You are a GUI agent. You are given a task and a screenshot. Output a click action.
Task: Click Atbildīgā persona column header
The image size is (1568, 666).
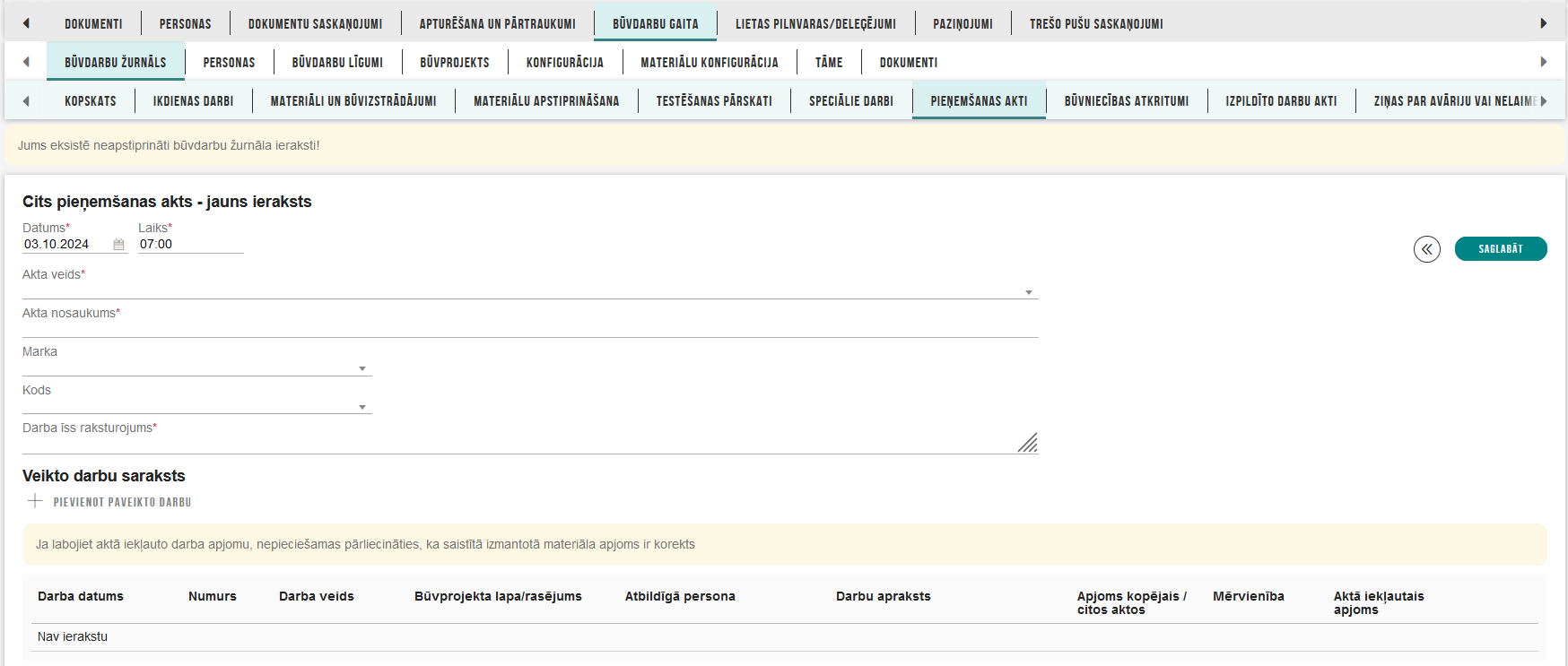(680, 596)
